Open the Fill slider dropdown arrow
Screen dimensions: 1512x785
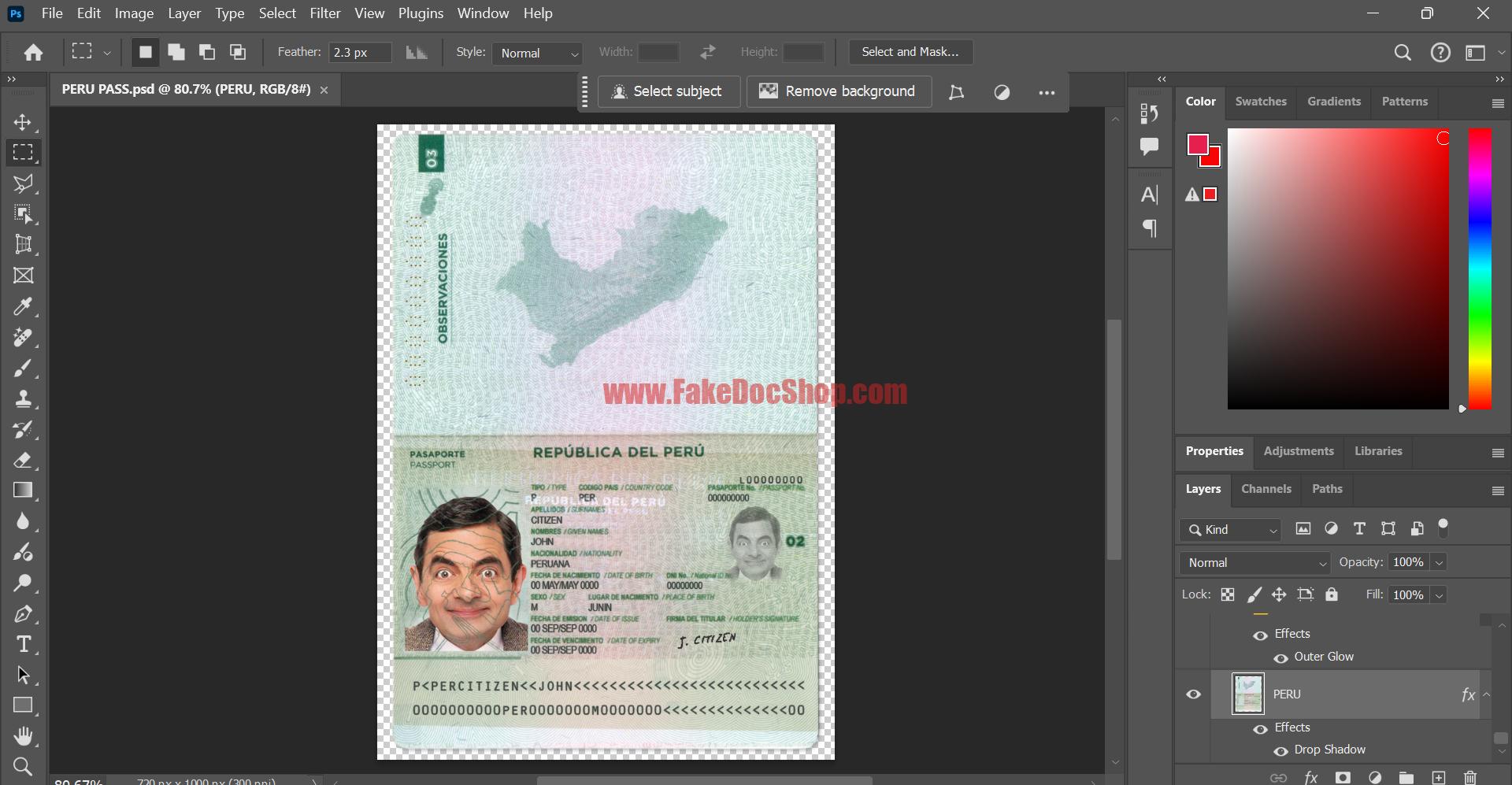[x=1440, y=595]
